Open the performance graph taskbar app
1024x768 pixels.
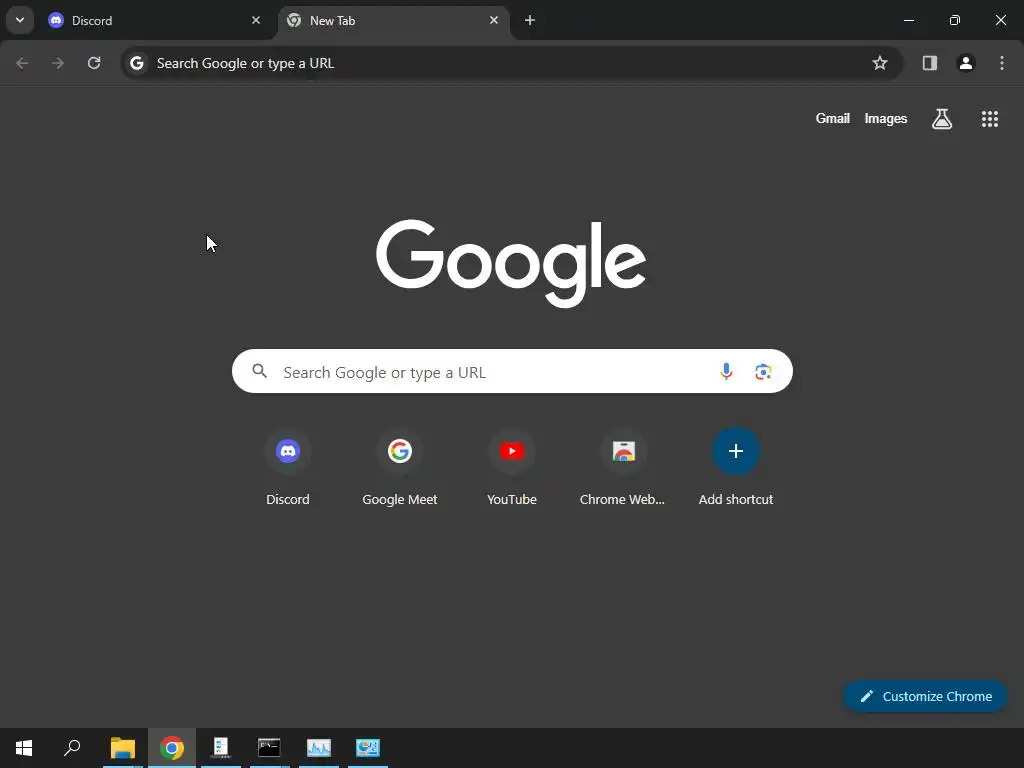coord(319,748)
